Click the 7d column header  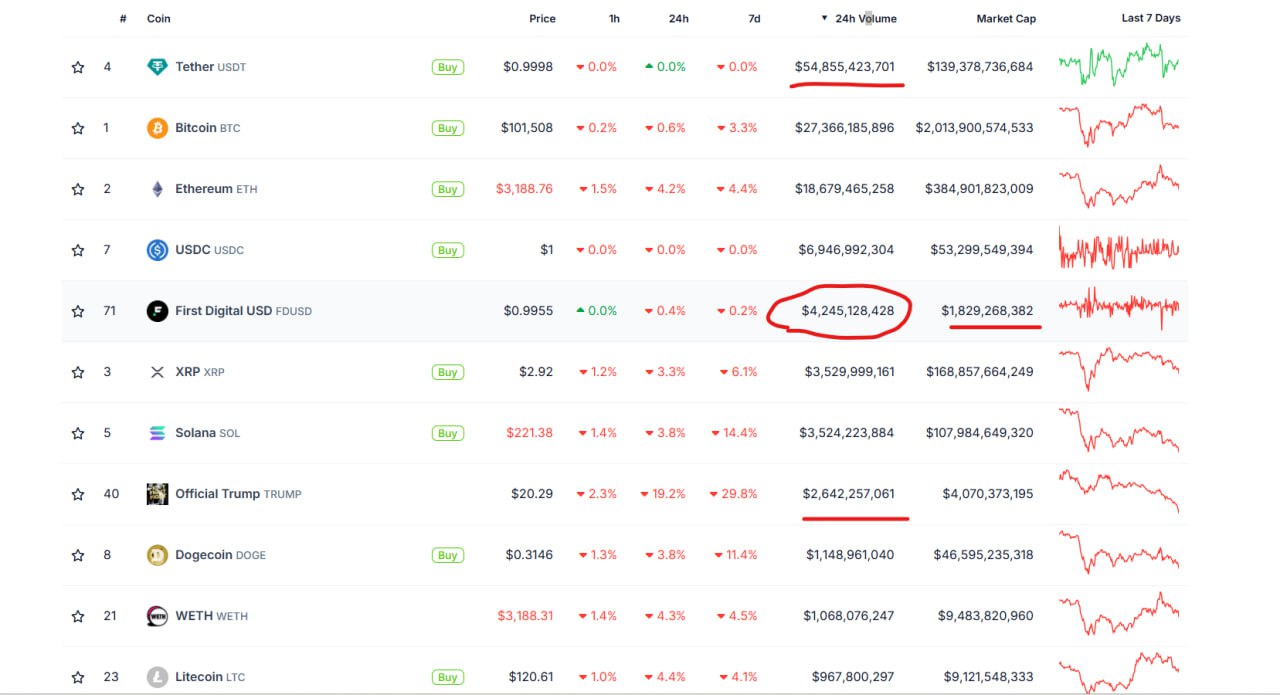point(753,18)
